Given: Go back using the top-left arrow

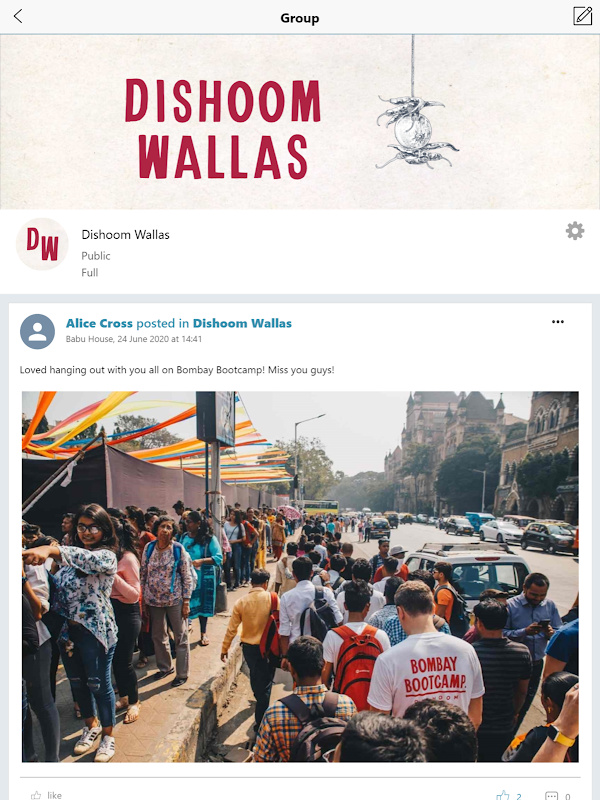Looking at the screenshot, I should 18,16.
